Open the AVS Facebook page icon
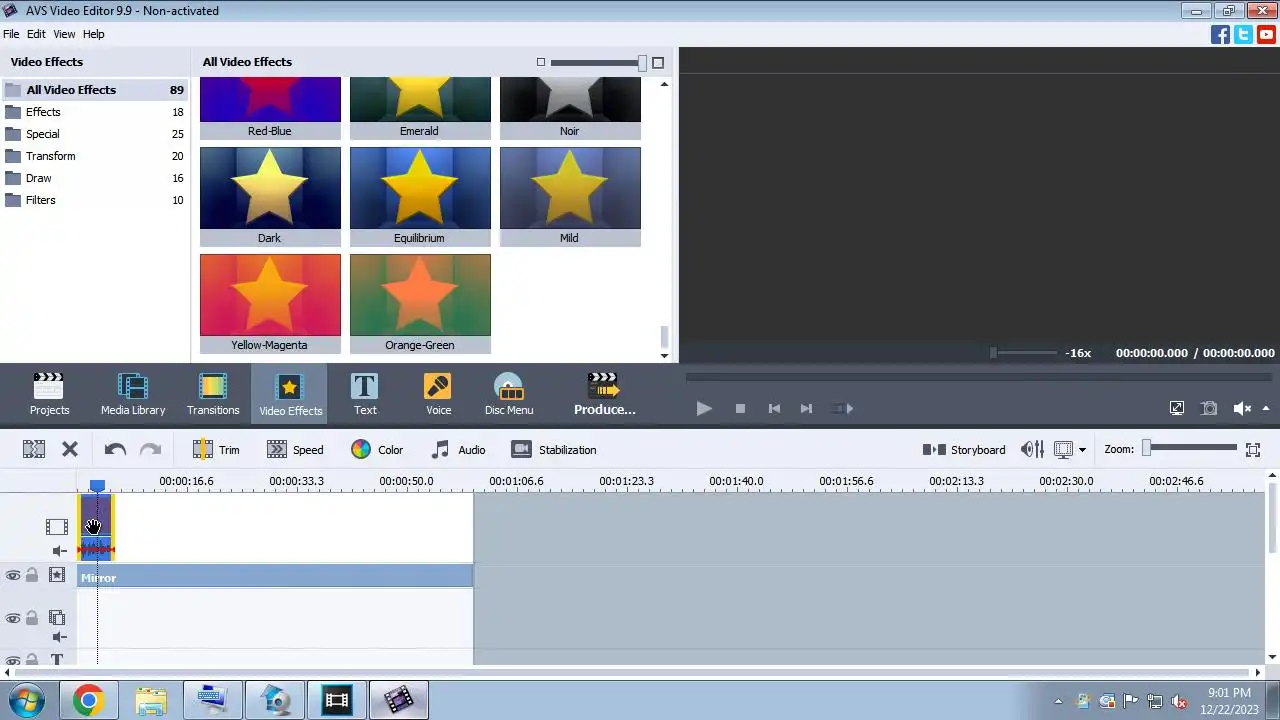 click(x=1220, y=34)
